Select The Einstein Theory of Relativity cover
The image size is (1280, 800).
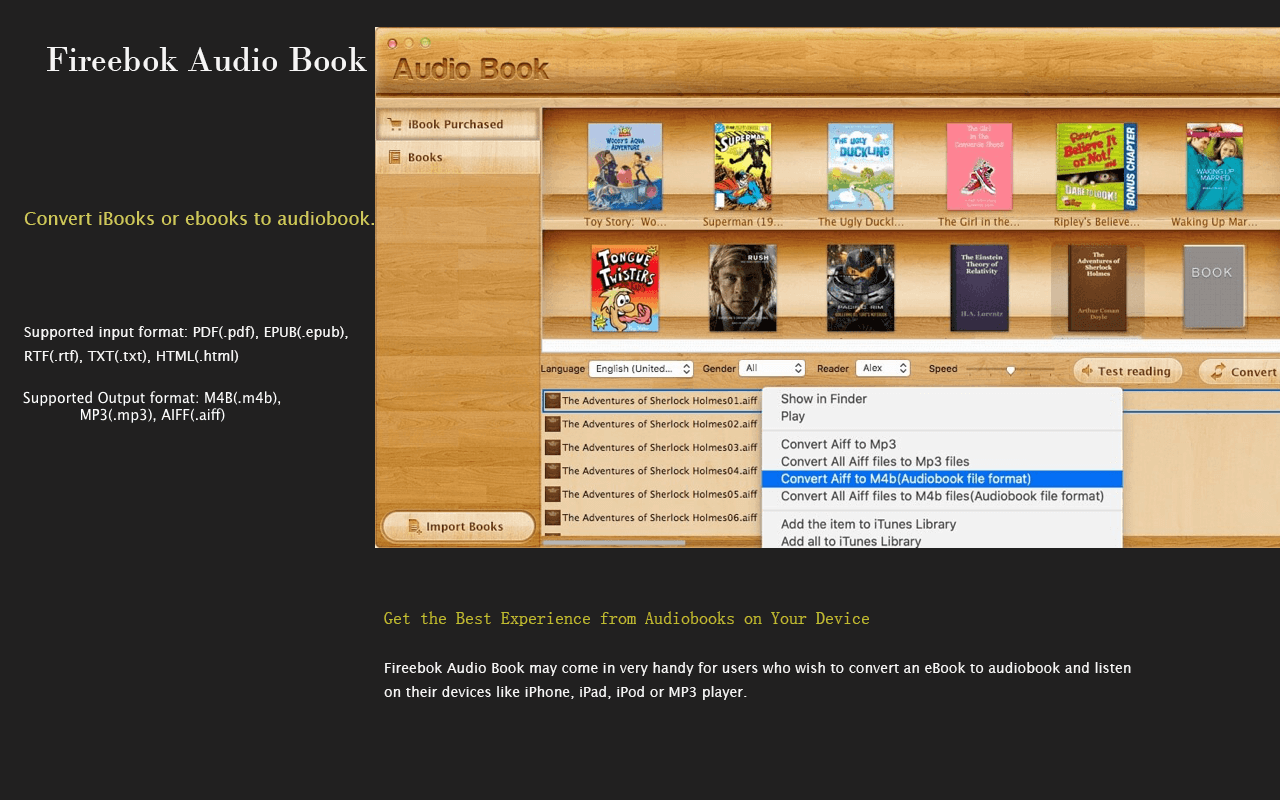(980, 288)
